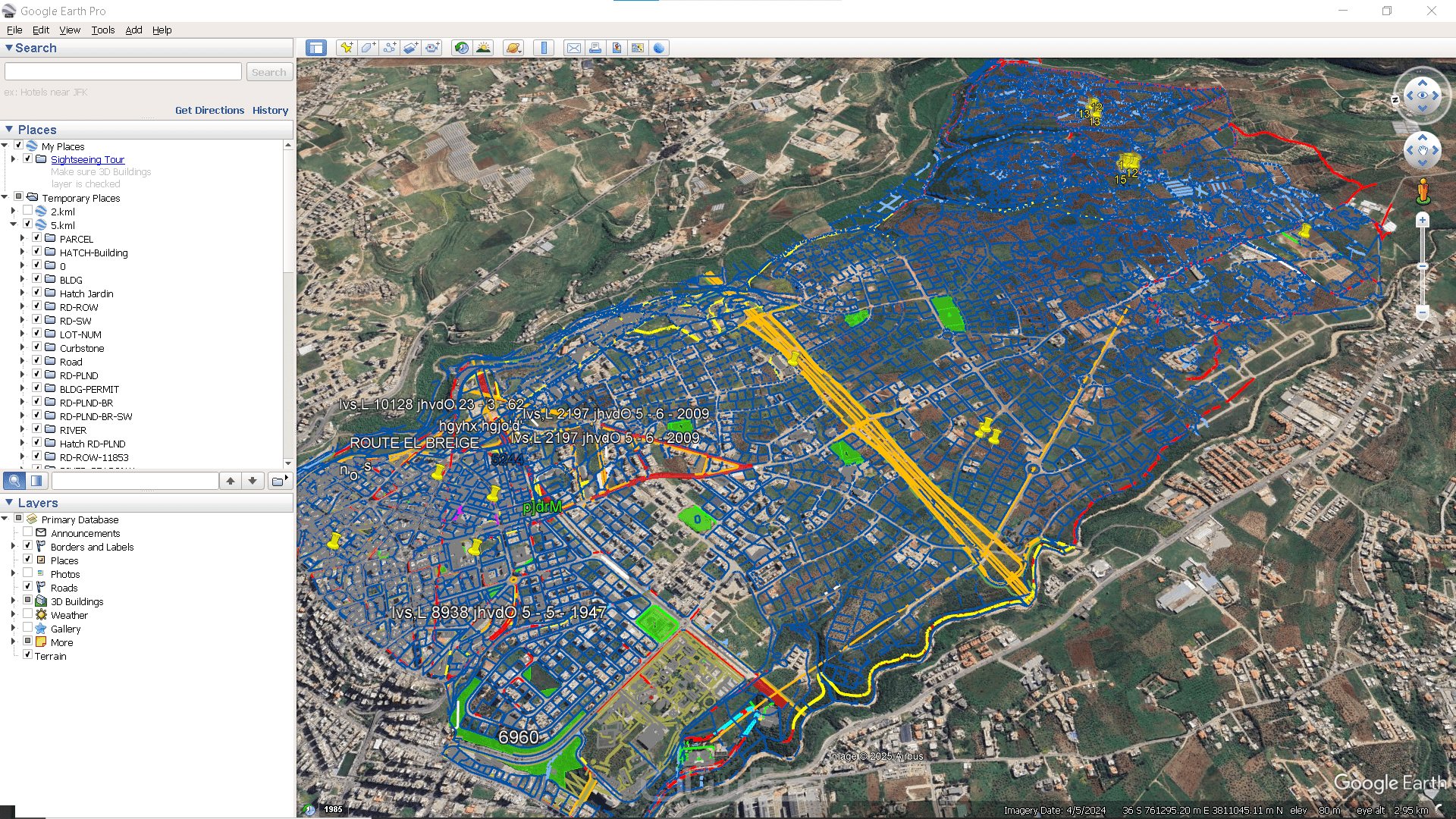The width and height of the screenshot is (1456, 819).
Task: Toggle sunlight across the landscape
Action: [x=483, y=48]
